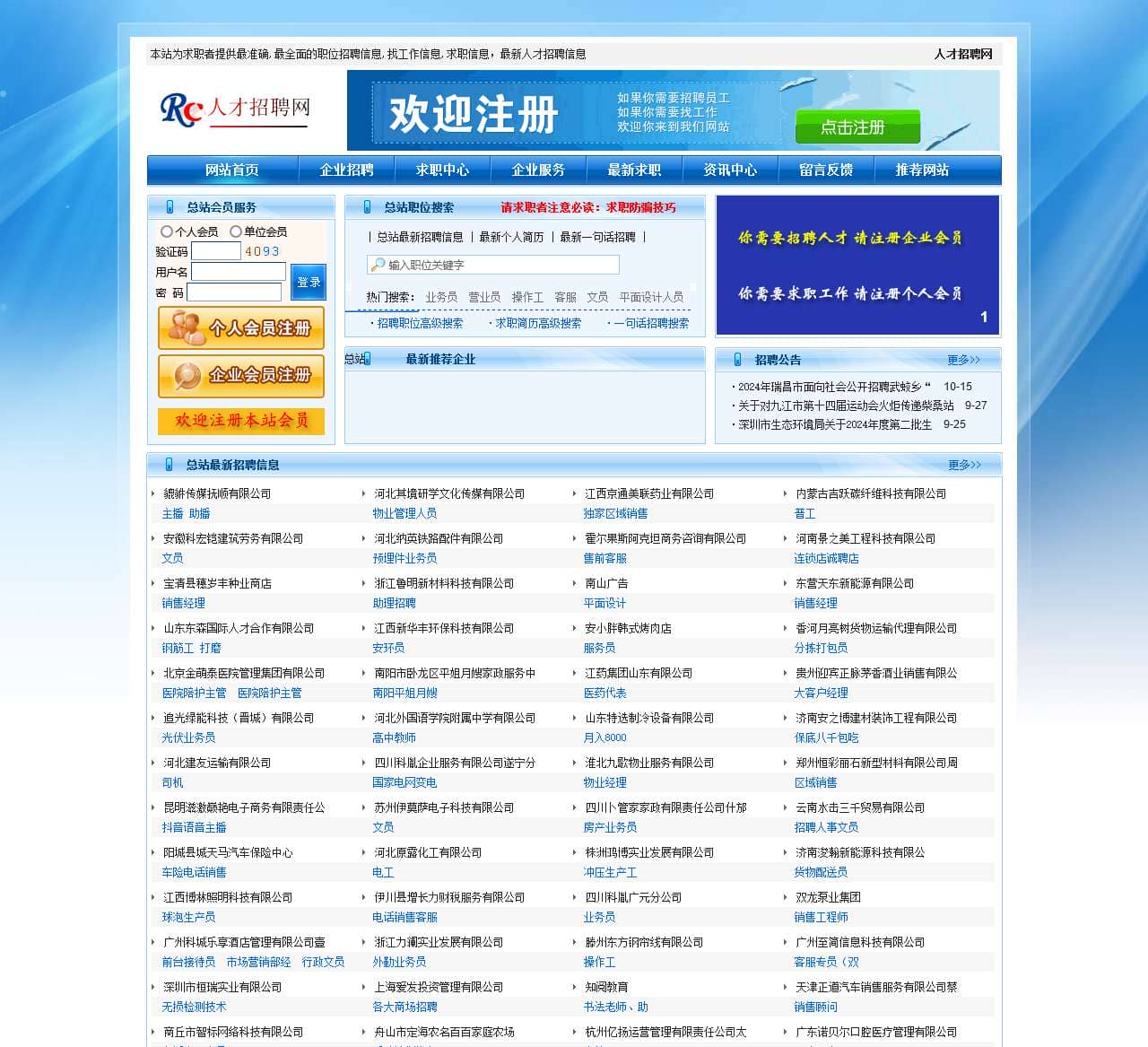Open 留言反馈 in the navigation bar
The width and height of the screenshot is (1148, 1047).
[826, 170]
